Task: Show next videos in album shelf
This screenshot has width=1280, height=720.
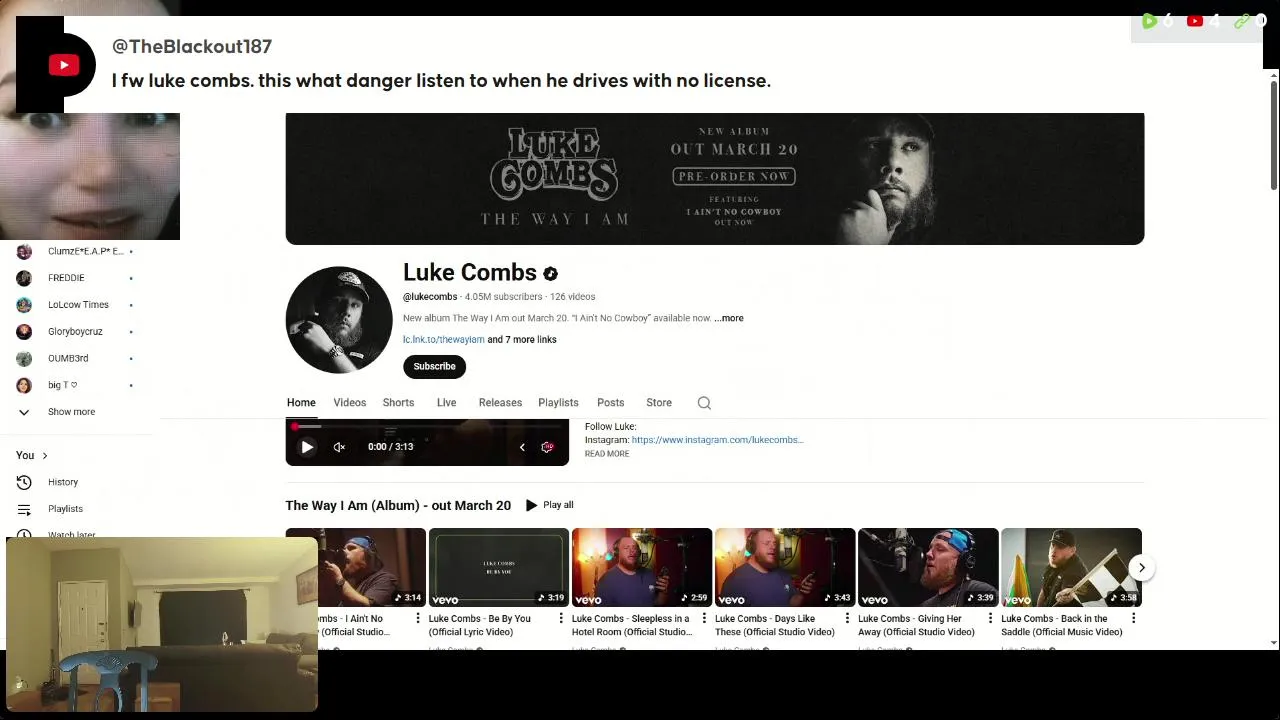Action: click(1141, 568)
